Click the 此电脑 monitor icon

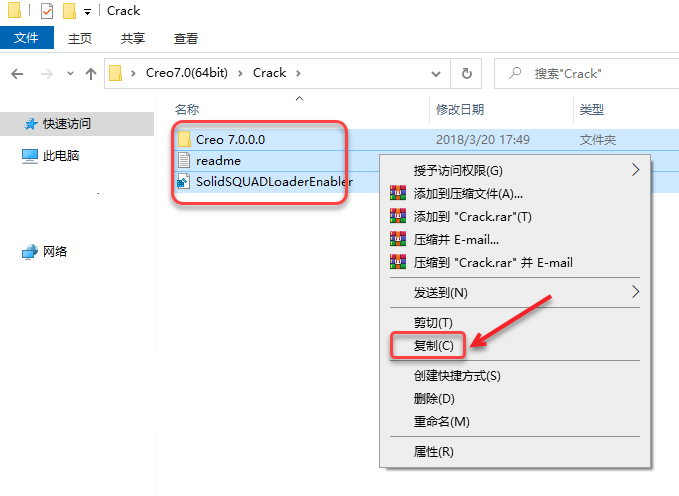[30, 156]
